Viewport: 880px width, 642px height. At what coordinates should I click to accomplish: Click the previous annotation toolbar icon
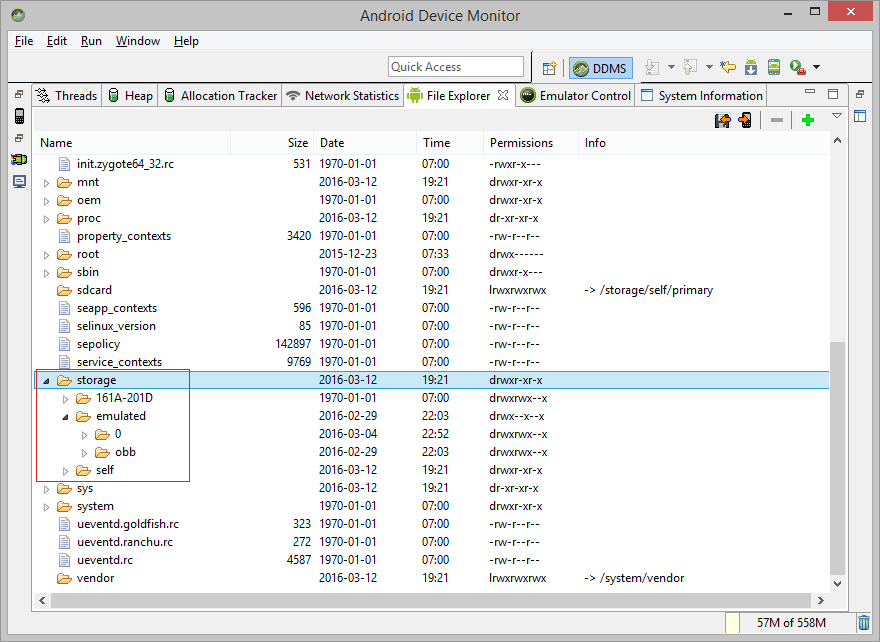690,67
